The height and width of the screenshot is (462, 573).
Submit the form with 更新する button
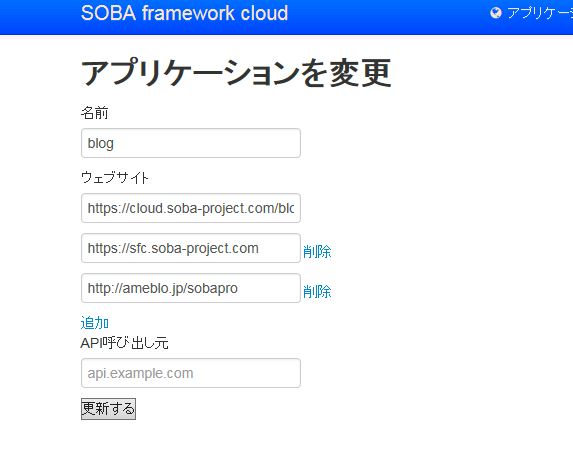pos(108,409)
